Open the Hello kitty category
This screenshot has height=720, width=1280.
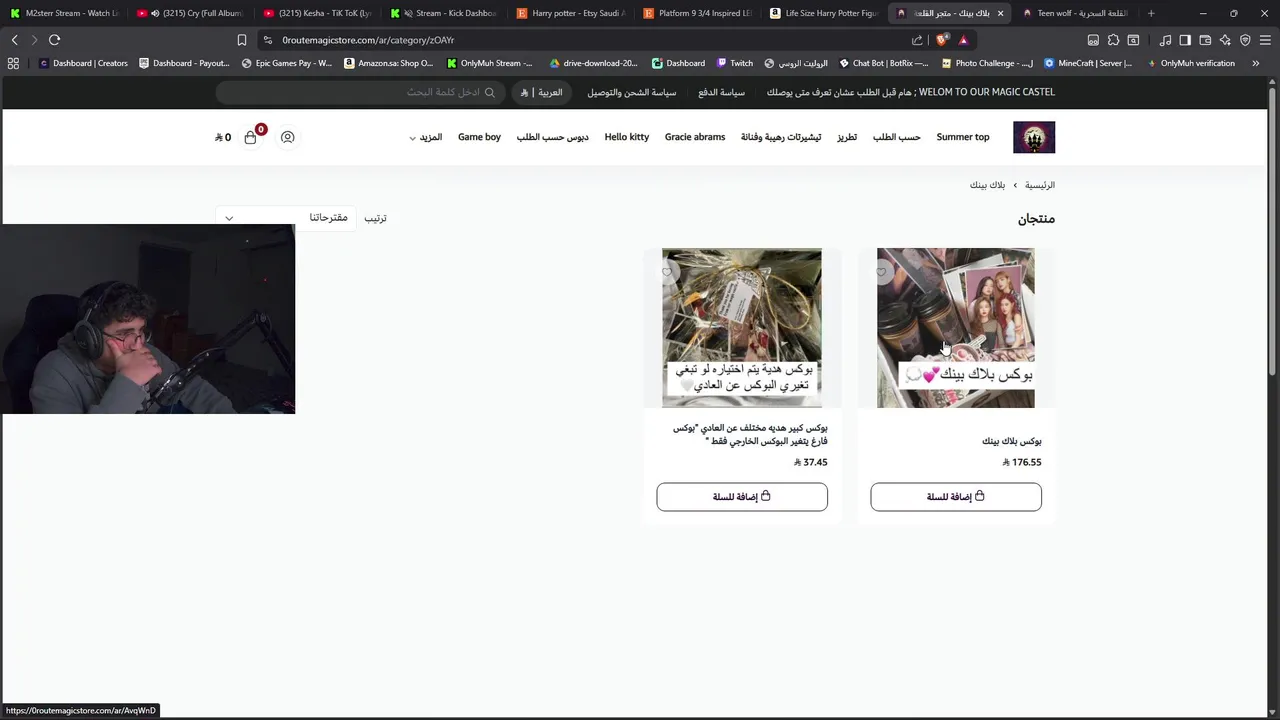click(627, 137)
